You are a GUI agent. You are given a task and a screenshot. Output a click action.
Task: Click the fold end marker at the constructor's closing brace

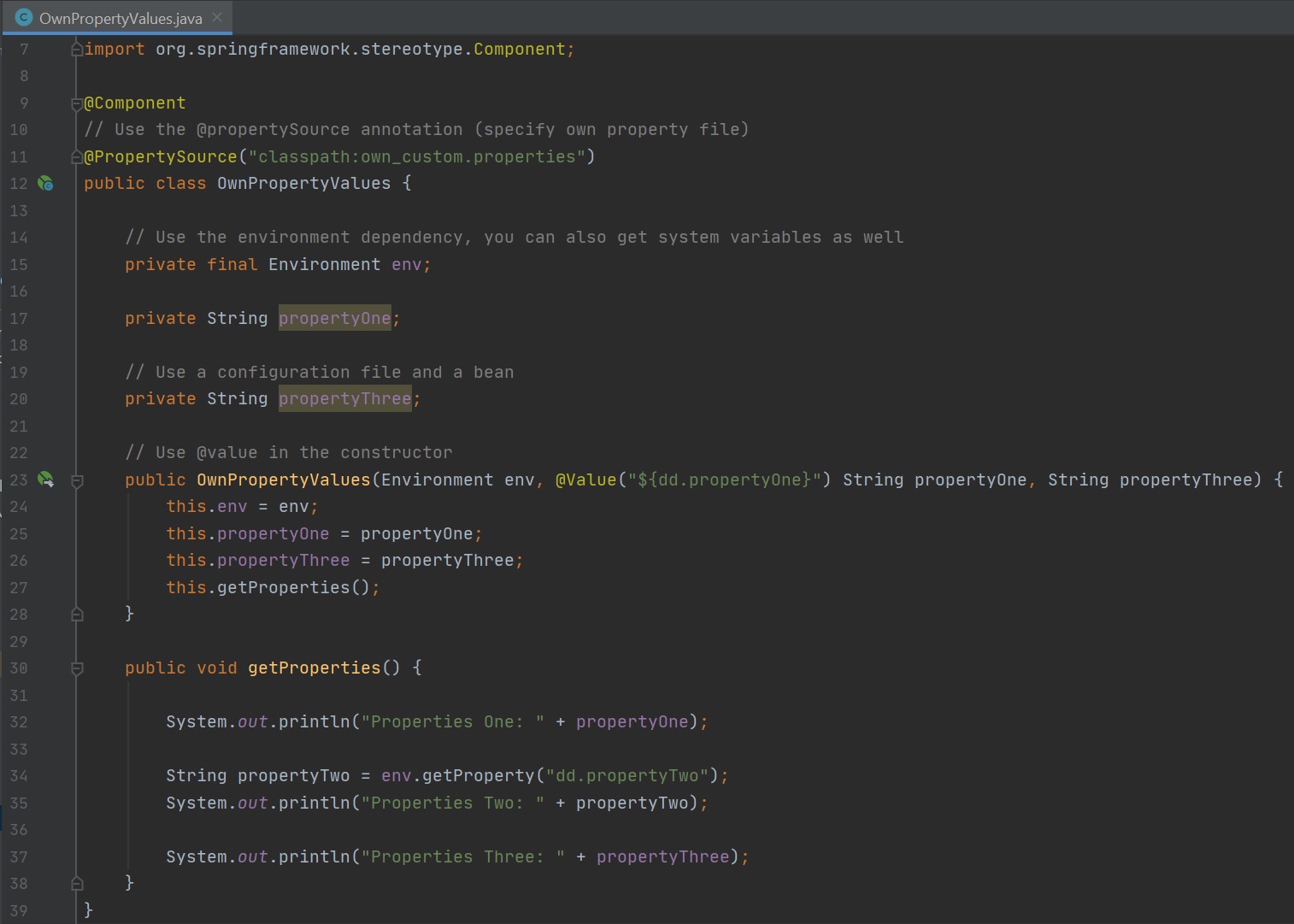[x=77, y=614]
